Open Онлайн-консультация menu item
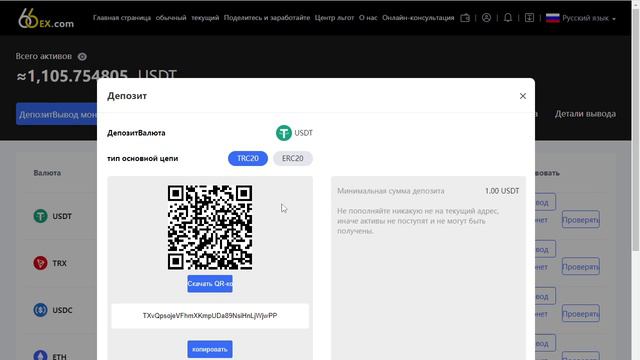 coord(418,18)
